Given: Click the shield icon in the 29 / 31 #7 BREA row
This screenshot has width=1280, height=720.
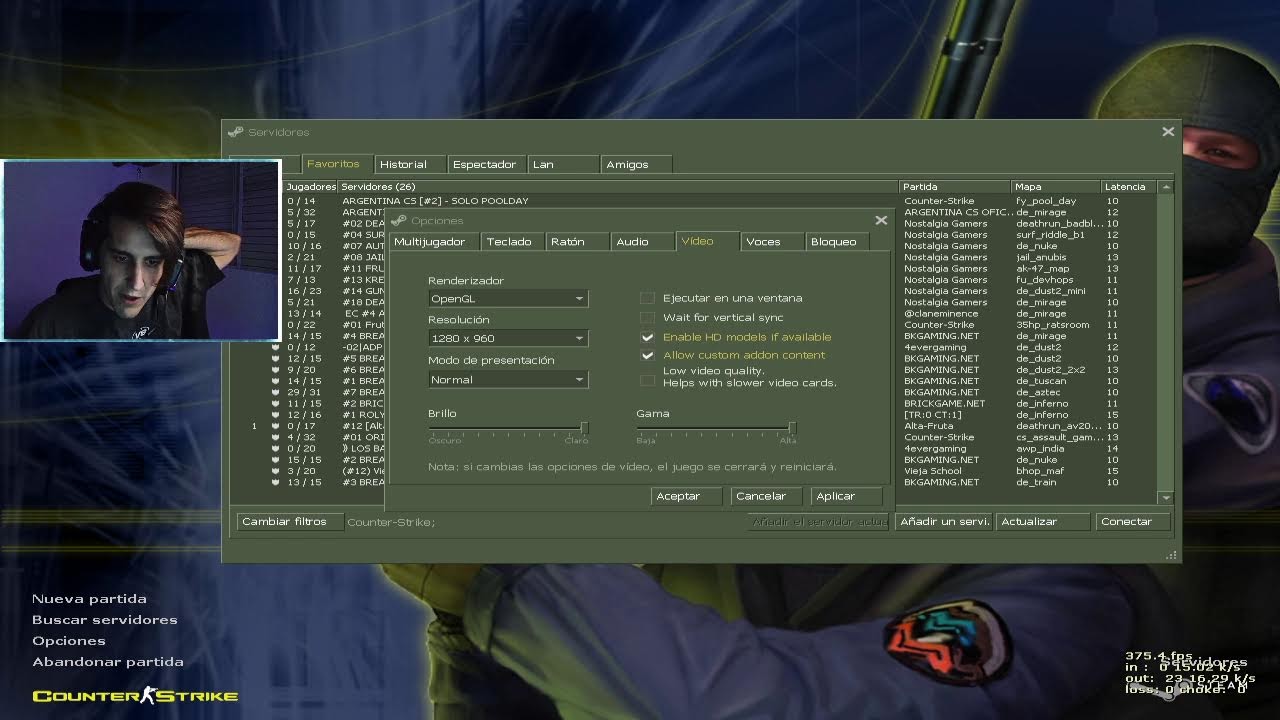Looking at the screenshot, I should coord(276,392).
